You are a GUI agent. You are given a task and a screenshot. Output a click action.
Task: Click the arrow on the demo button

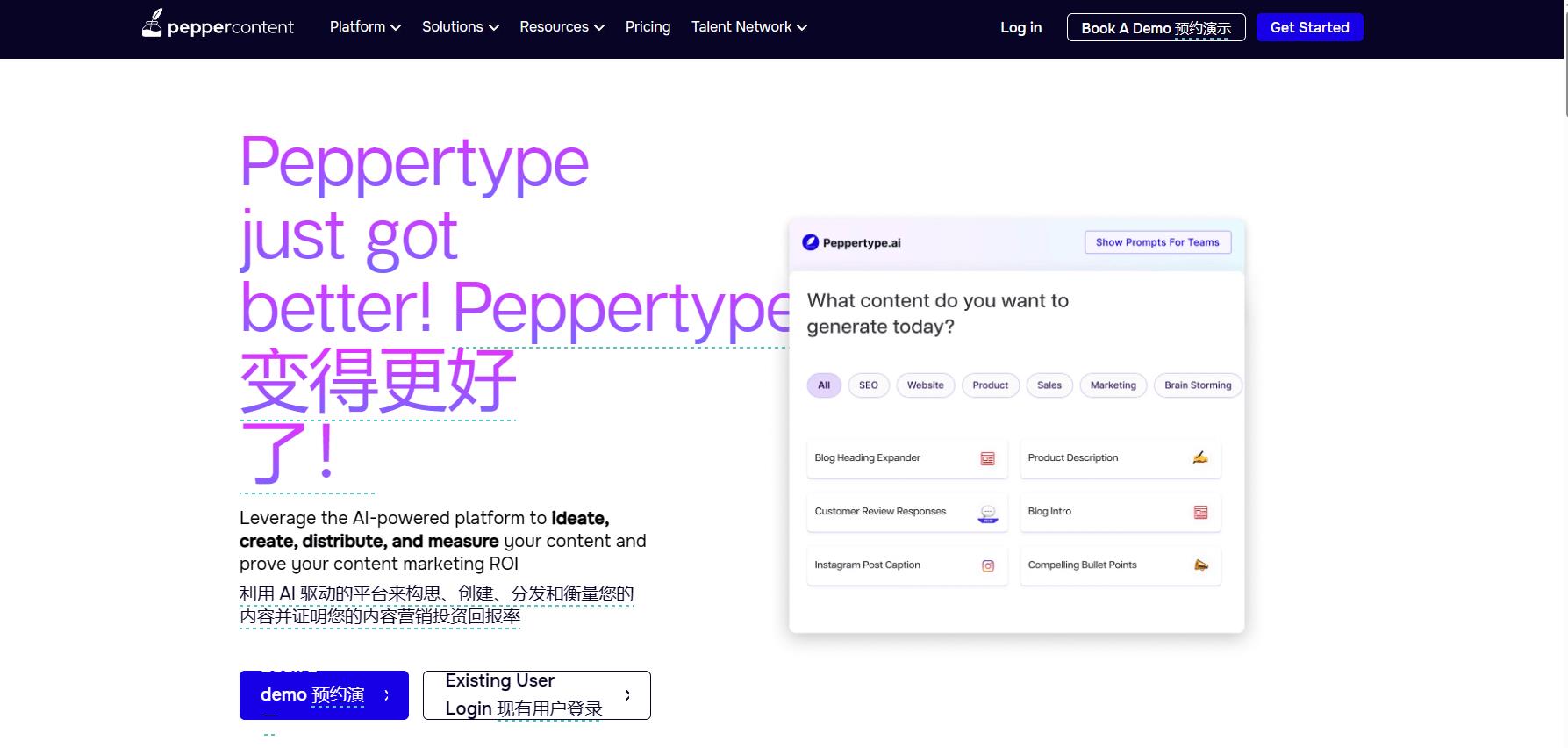tap(387, 695)
